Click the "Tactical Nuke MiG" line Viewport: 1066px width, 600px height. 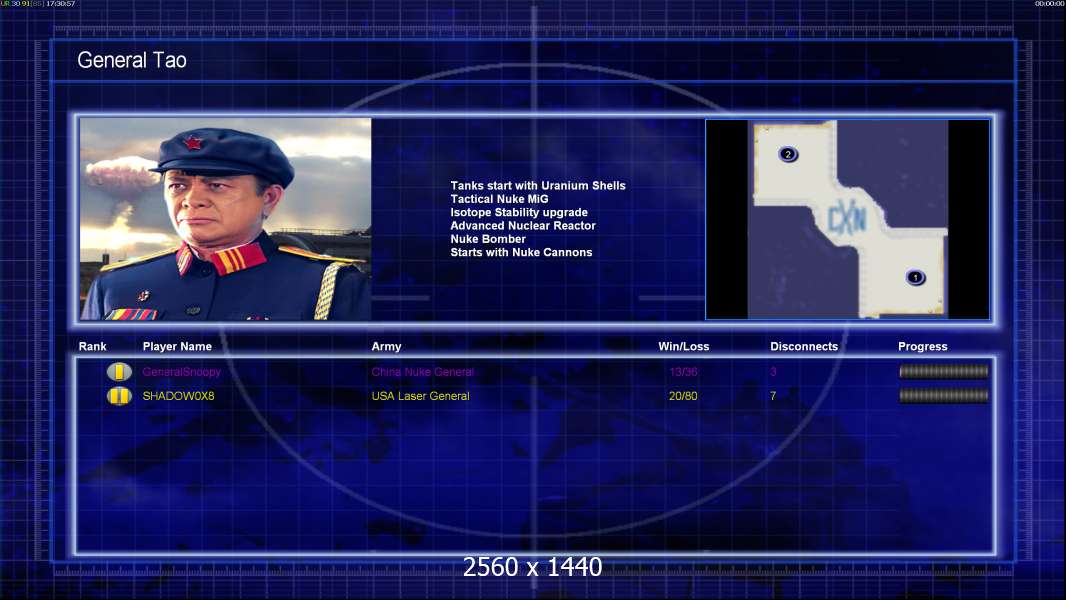tap(499, 199)
